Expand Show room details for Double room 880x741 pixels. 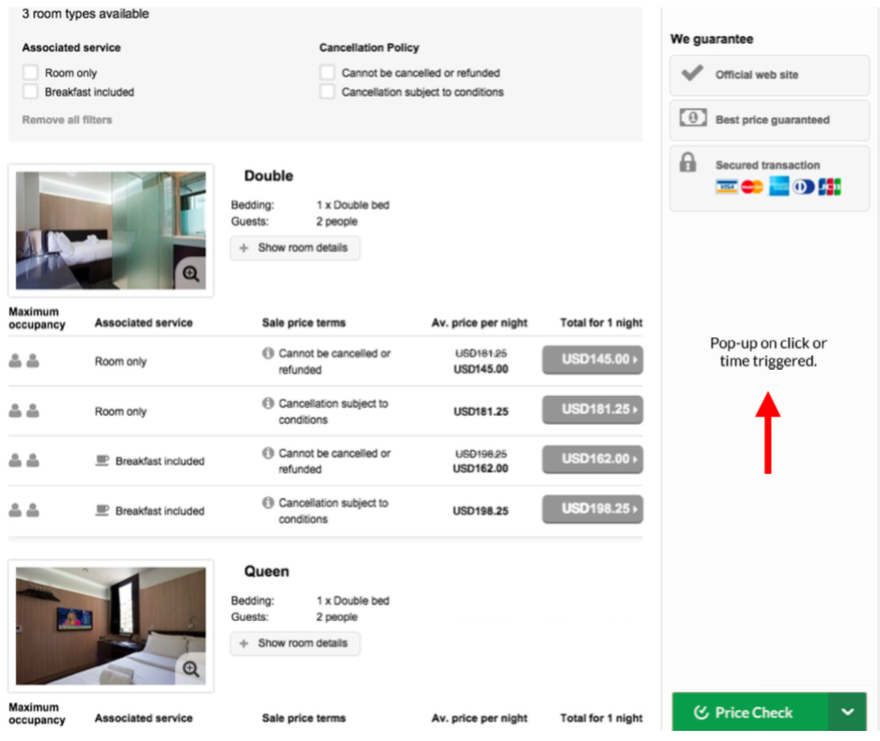click(x=295, y=248)
